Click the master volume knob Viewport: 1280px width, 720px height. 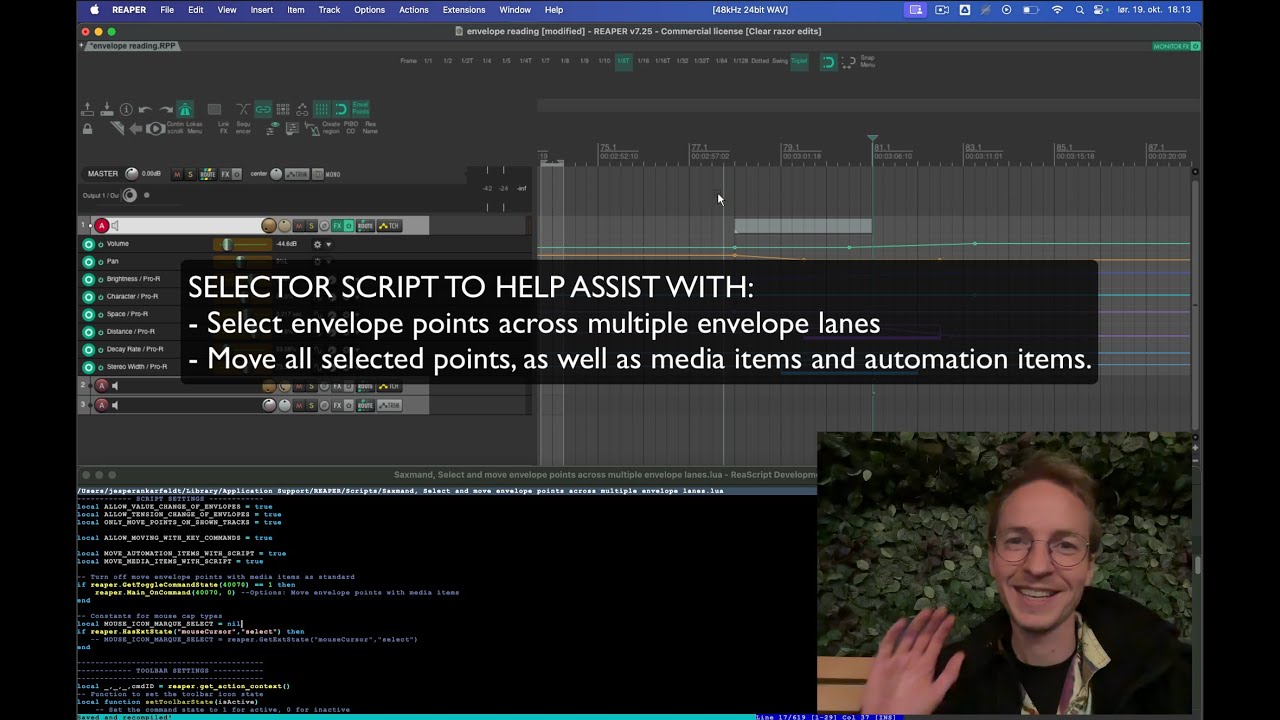[132, 174]
